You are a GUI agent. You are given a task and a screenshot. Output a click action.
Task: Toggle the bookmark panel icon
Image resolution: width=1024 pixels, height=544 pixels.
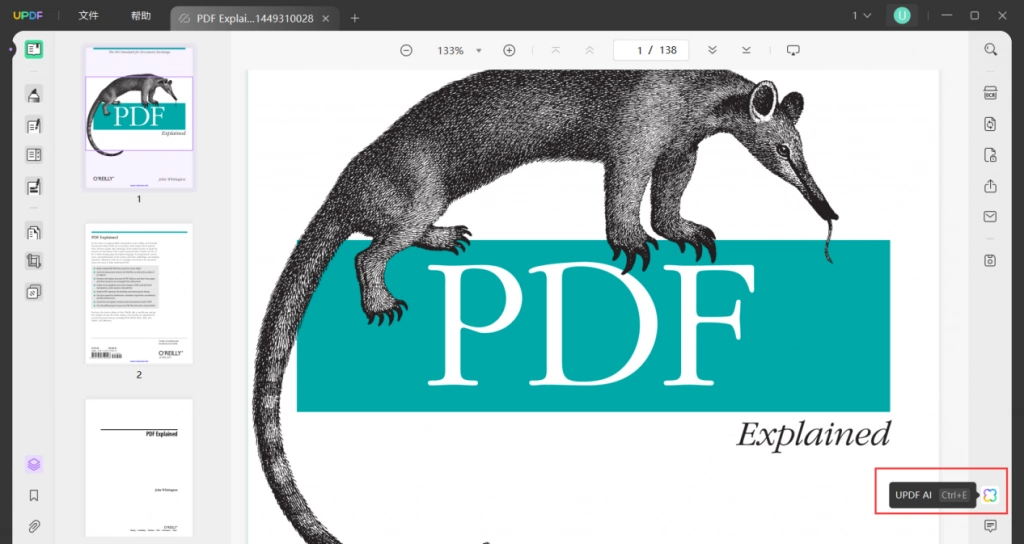point(34,496)
